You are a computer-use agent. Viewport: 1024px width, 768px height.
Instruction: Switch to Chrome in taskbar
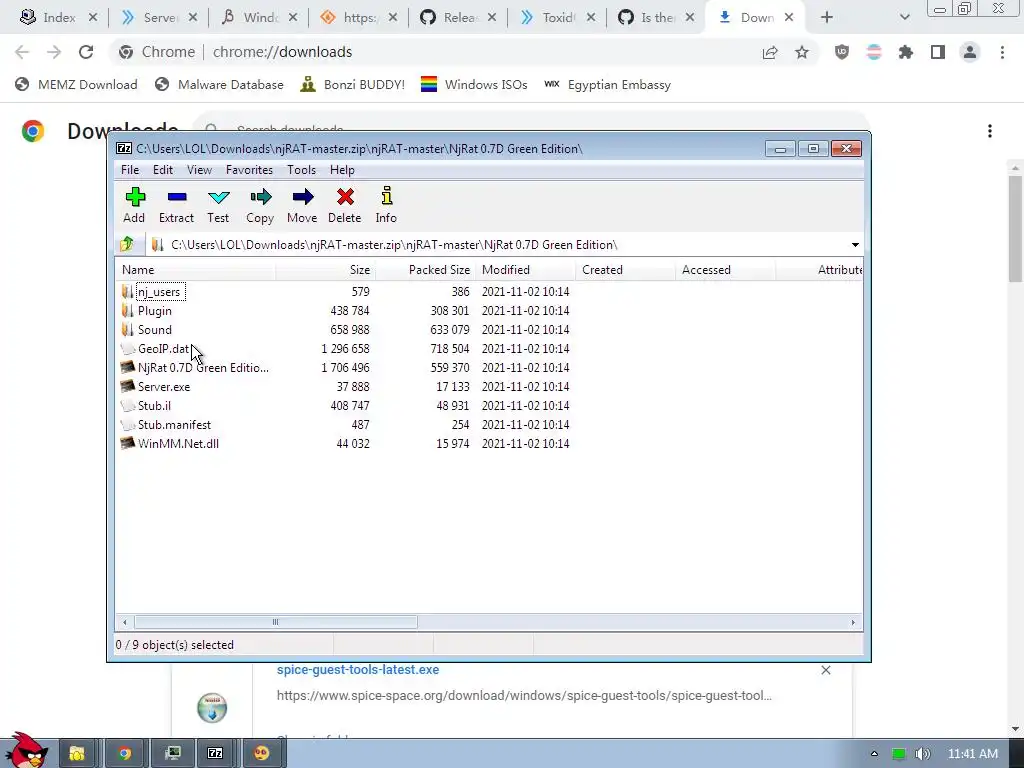pos(124,753)
